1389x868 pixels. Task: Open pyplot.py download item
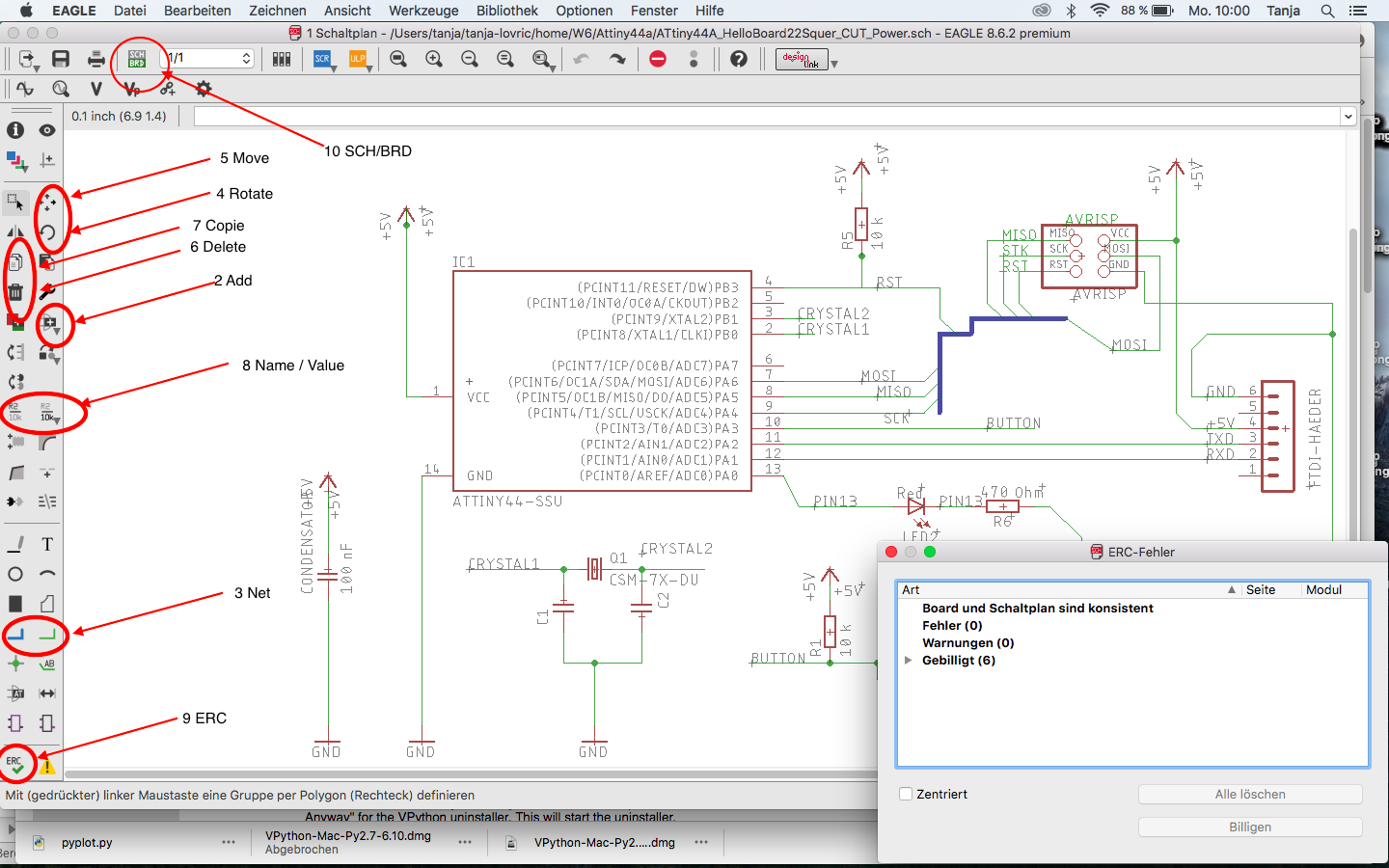click(87, 842)
